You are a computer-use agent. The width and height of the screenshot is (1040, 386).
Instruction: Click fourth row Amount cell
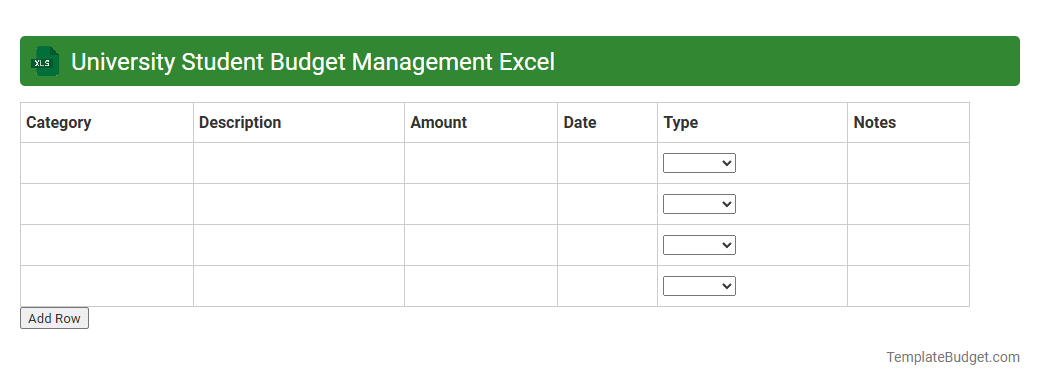[x=481, y=287]
